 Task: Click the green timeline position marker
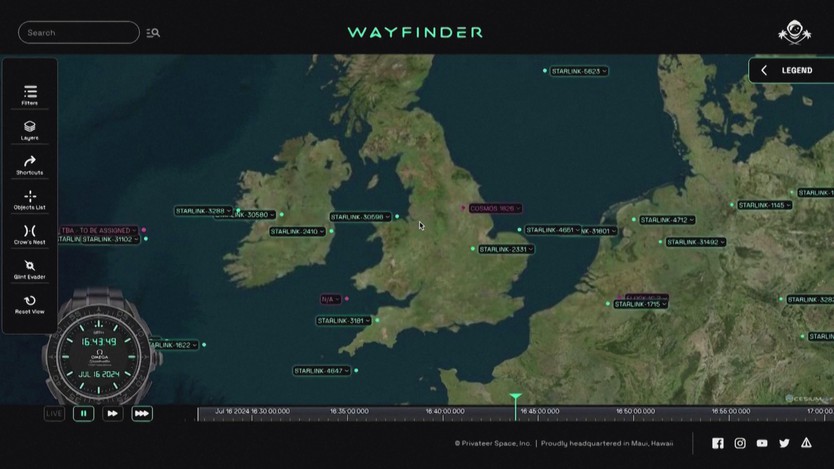(x=515, y=406)
